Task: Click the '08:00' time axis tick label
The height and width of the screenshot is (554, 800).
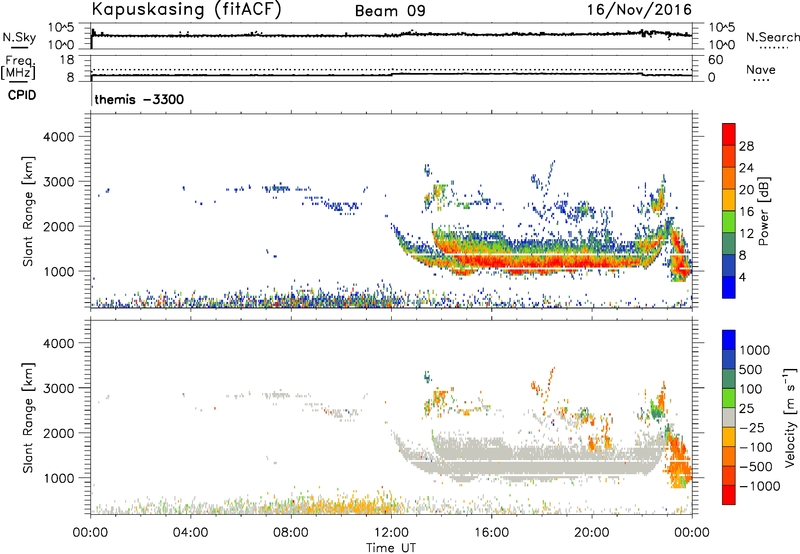Action: click(291, 533)
